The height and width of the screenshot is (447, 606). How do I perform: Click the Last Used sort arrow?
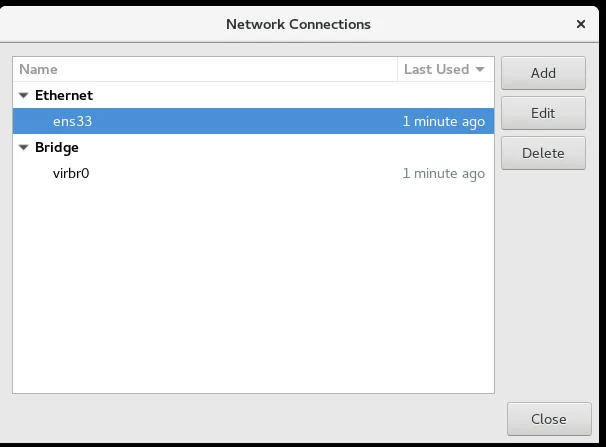pyautogui.click(x=480, y=70)
